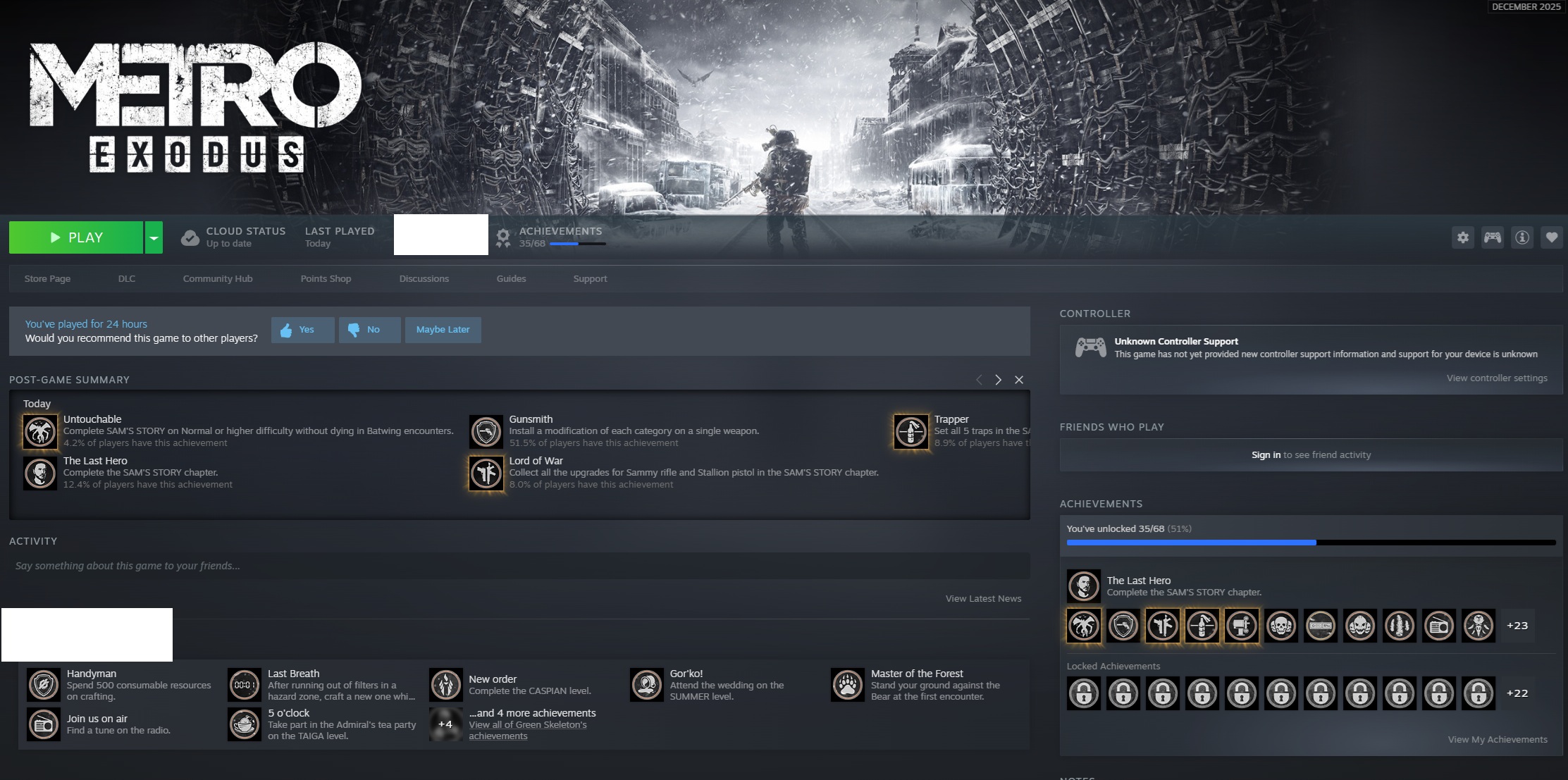Select the radio achievement icon in unlocked row

tap(1439, 626)
